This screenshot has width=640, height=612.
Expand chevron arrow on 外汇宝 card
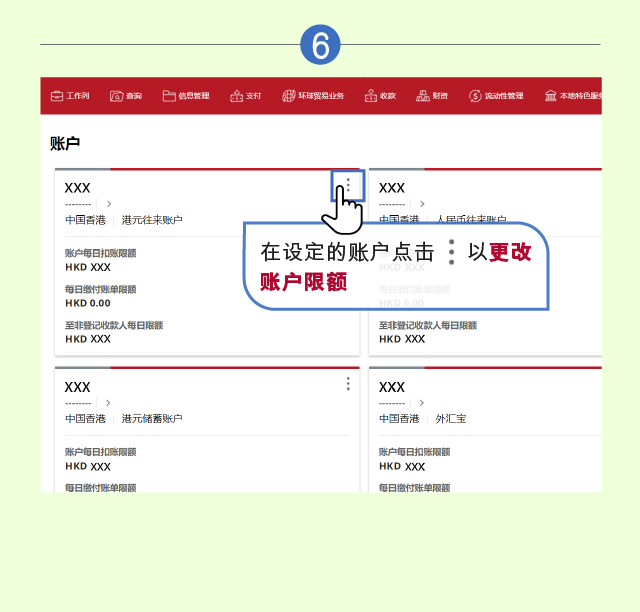[423, 402]
